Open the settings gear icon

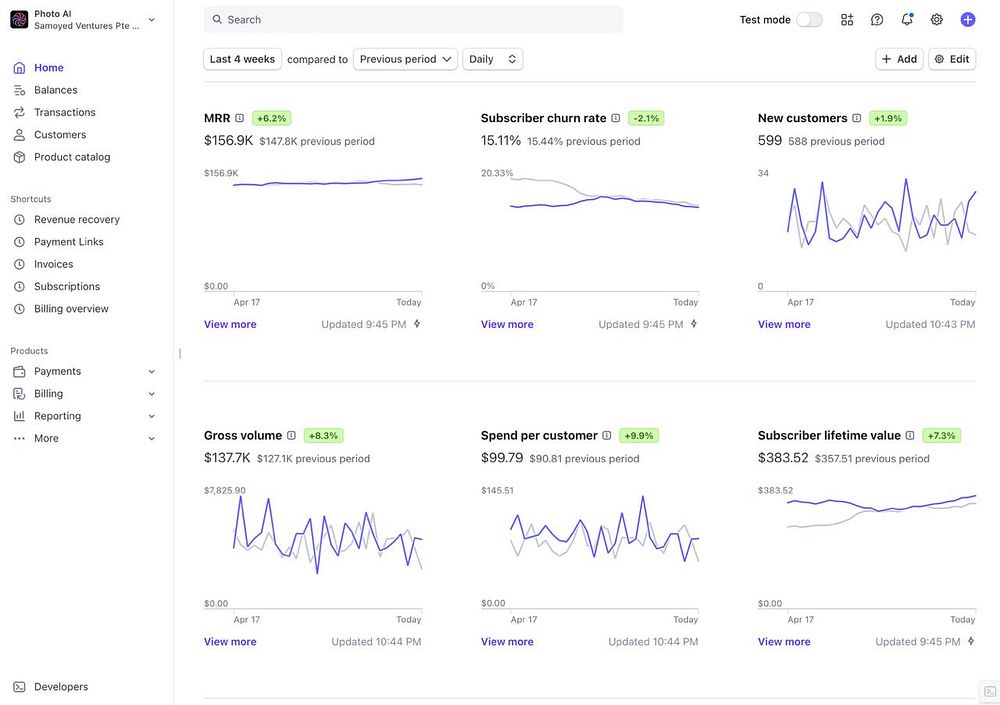pyautogui.click(x=936, y=20)
